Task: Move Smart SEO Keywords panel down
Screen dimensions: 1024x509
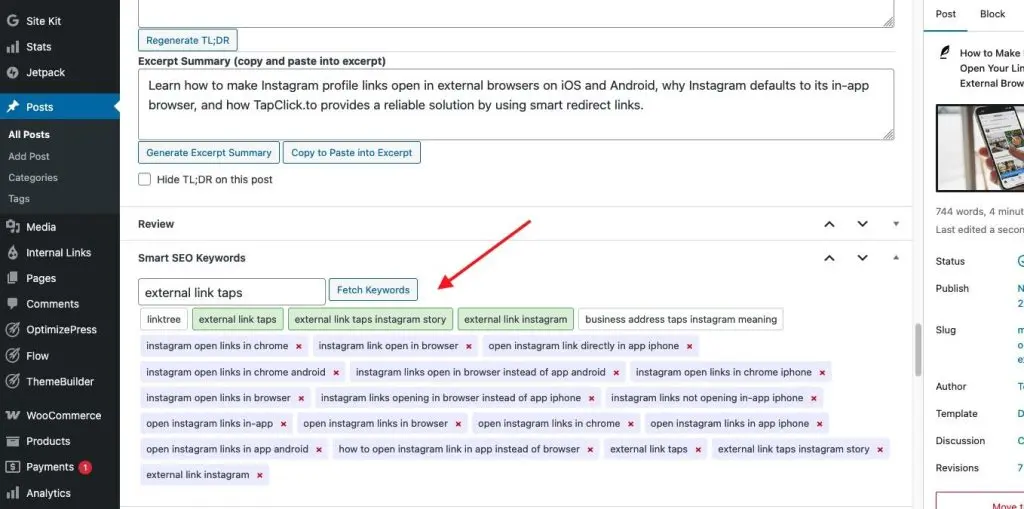Action: (x=863, y=258)
